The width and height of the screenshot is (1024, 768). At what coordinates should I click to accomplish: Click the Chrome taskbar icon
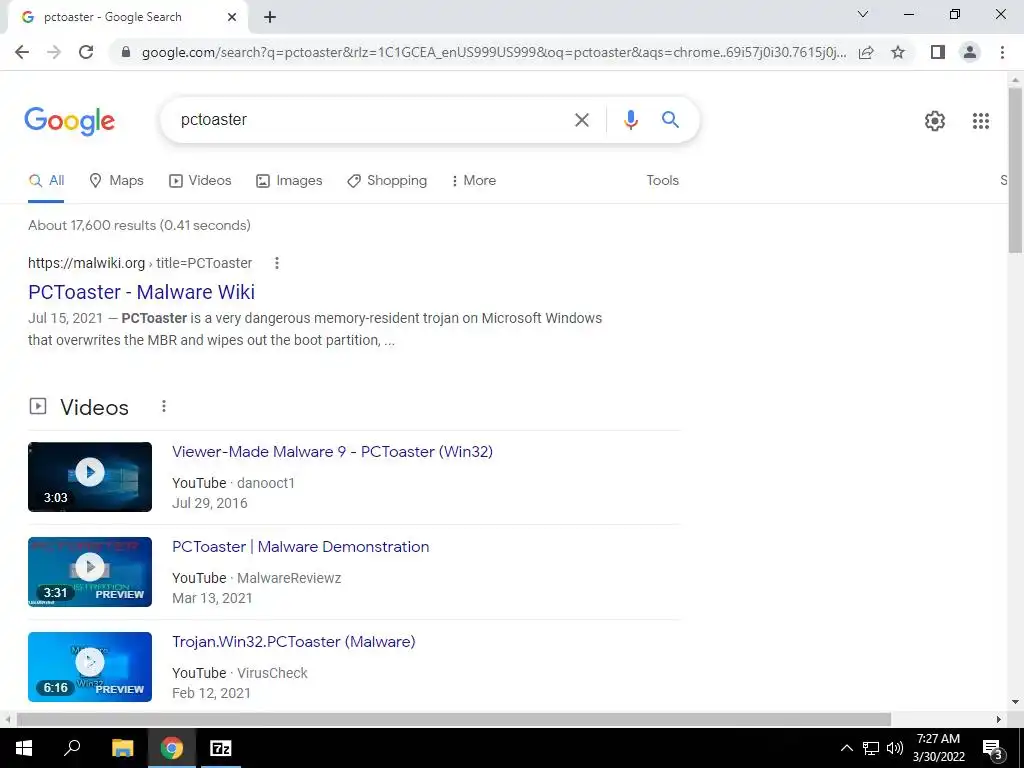pyautogui.click(x=172, y=748)
